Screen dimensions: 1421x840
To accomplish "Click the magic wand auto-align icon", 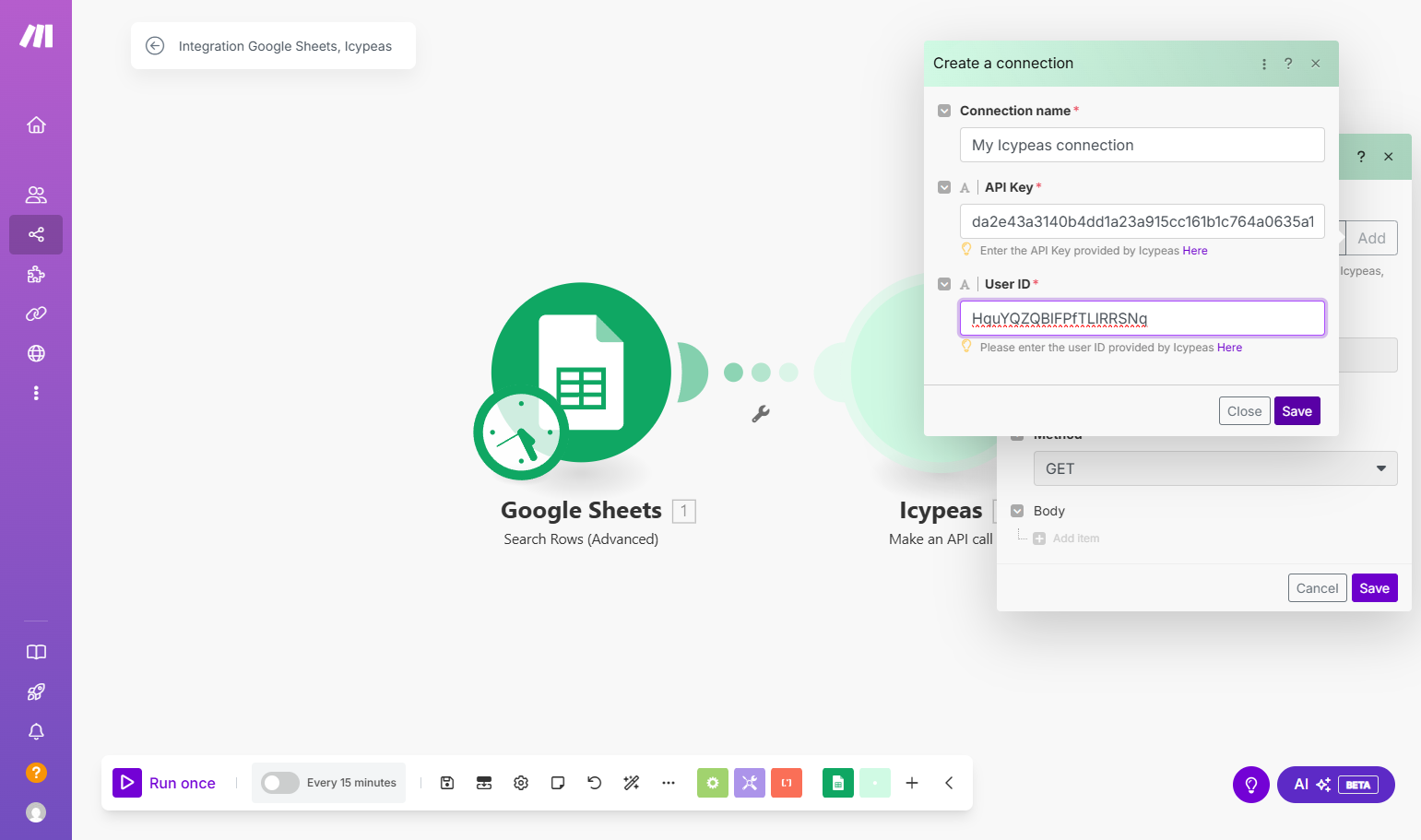I will click(632, 783).
